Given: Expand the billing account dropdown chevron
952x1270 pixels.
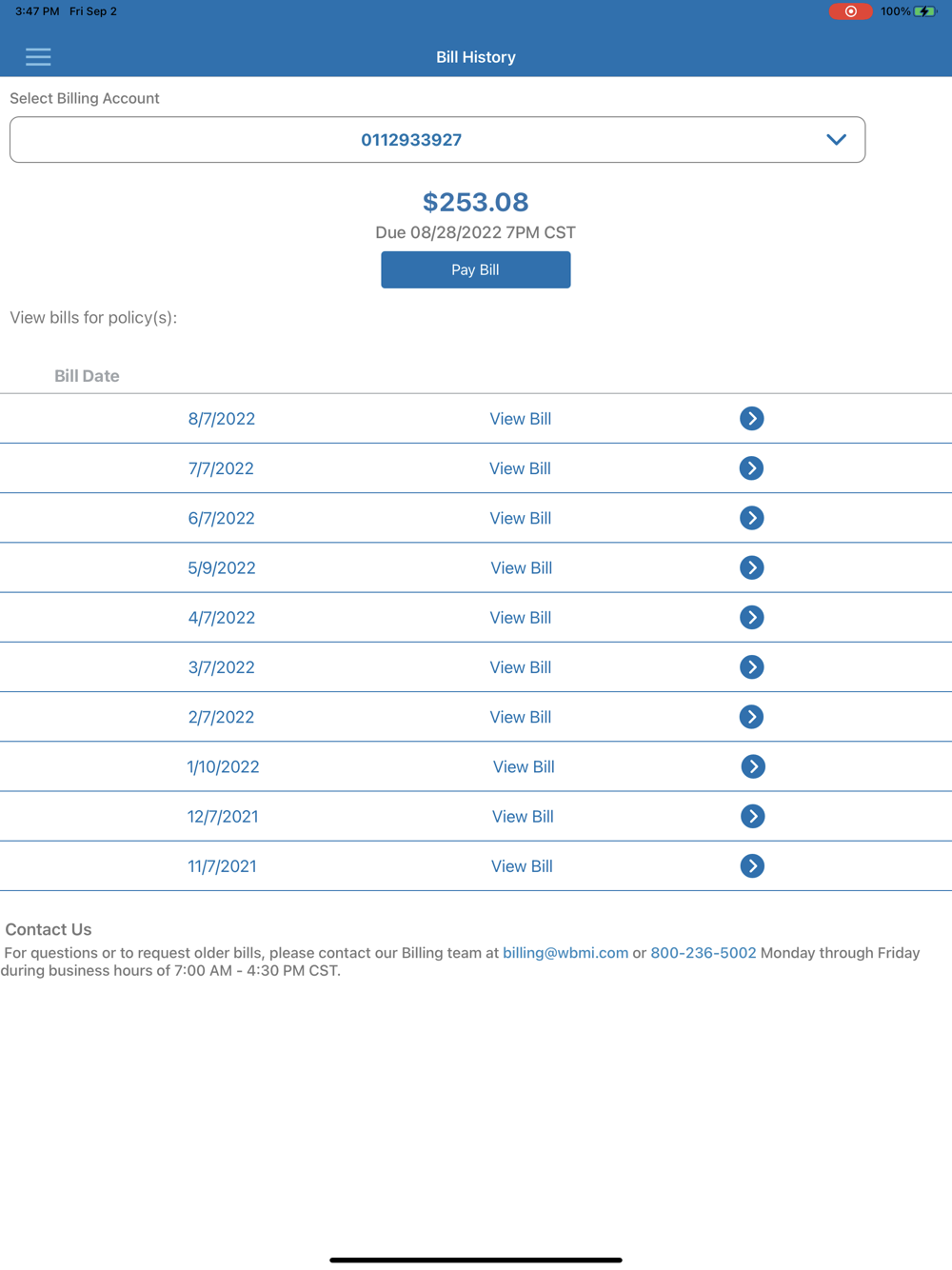Looking at the screenshot, I should point(836,140).
